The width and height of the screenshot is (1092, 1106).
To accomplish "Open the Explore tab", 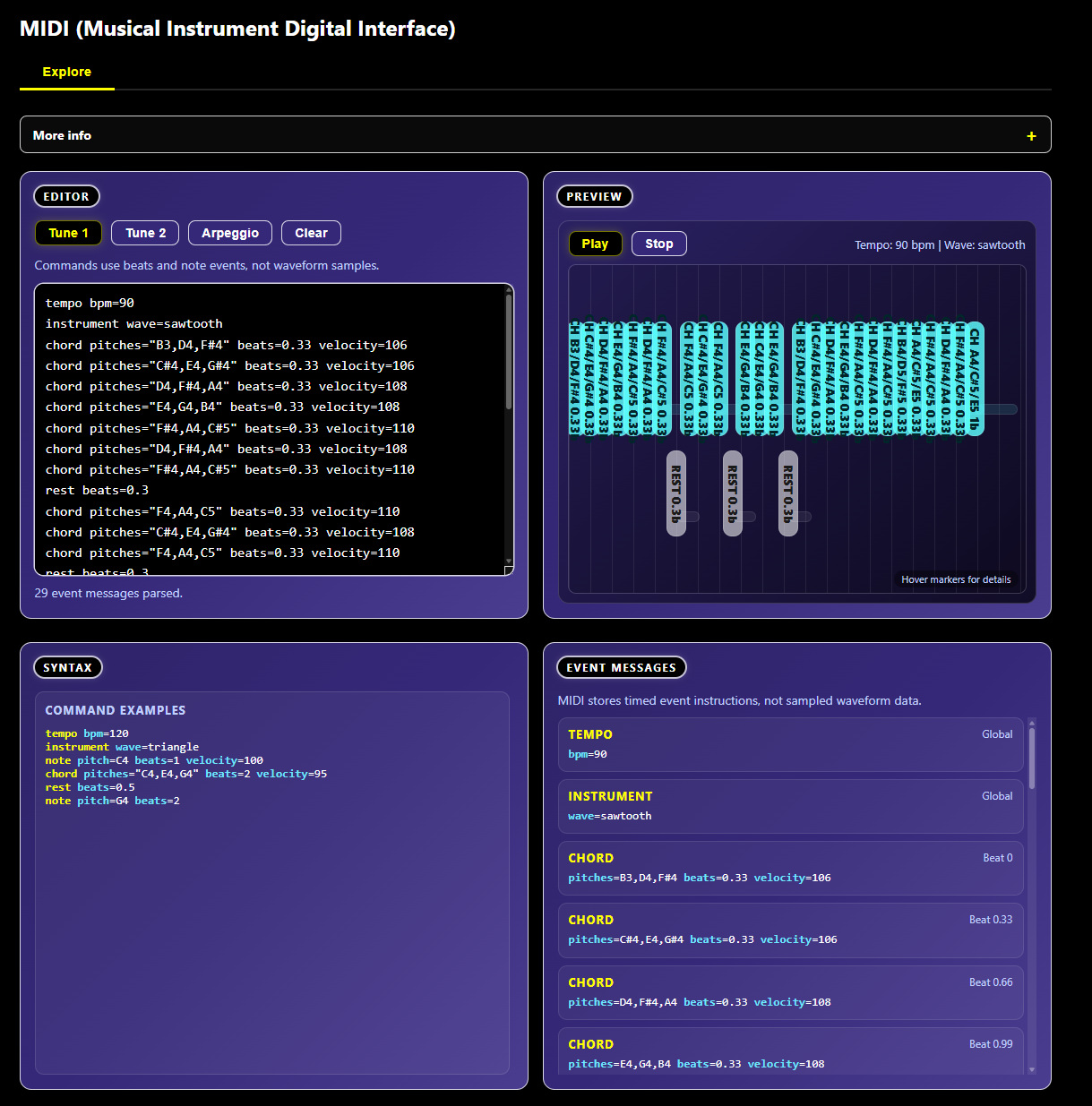I will tap(67, 72).
